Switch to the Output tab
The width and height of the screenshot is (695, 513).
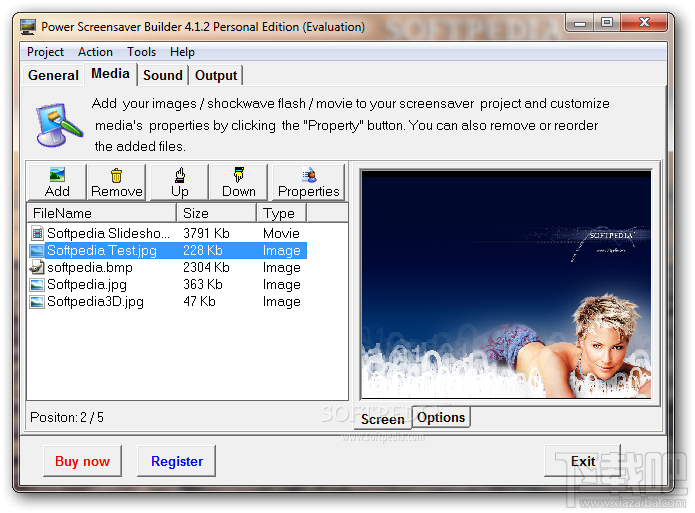(x=216, y=75)
